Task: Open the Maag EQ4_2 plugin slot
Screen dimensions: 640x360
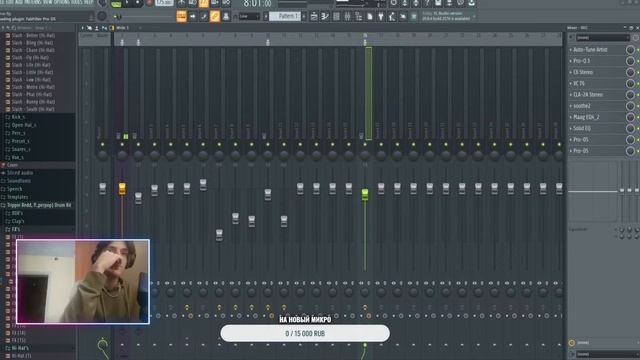Action: coord(586,117)
